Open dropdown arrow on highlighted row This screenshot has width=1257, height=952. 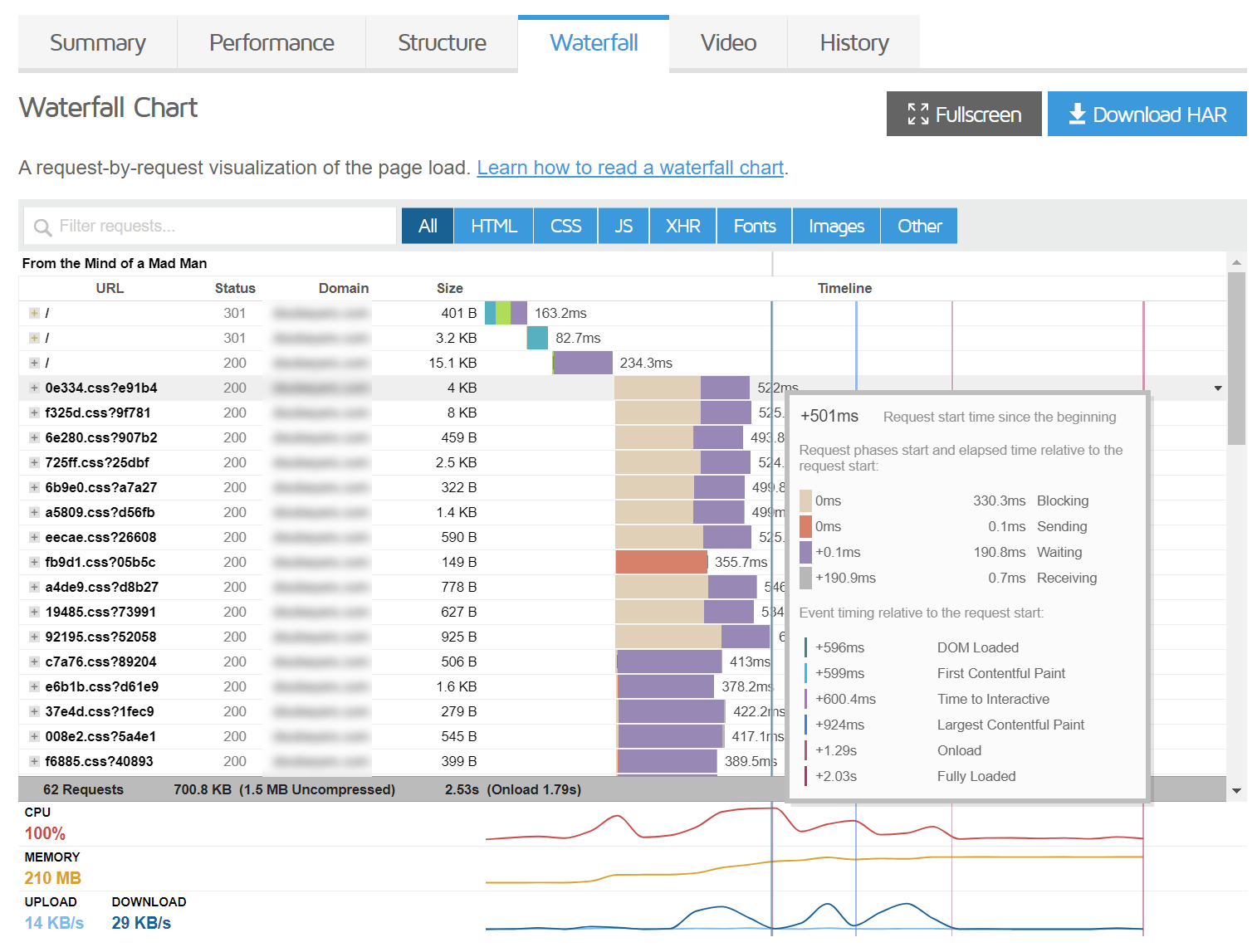click(1217, 388)
